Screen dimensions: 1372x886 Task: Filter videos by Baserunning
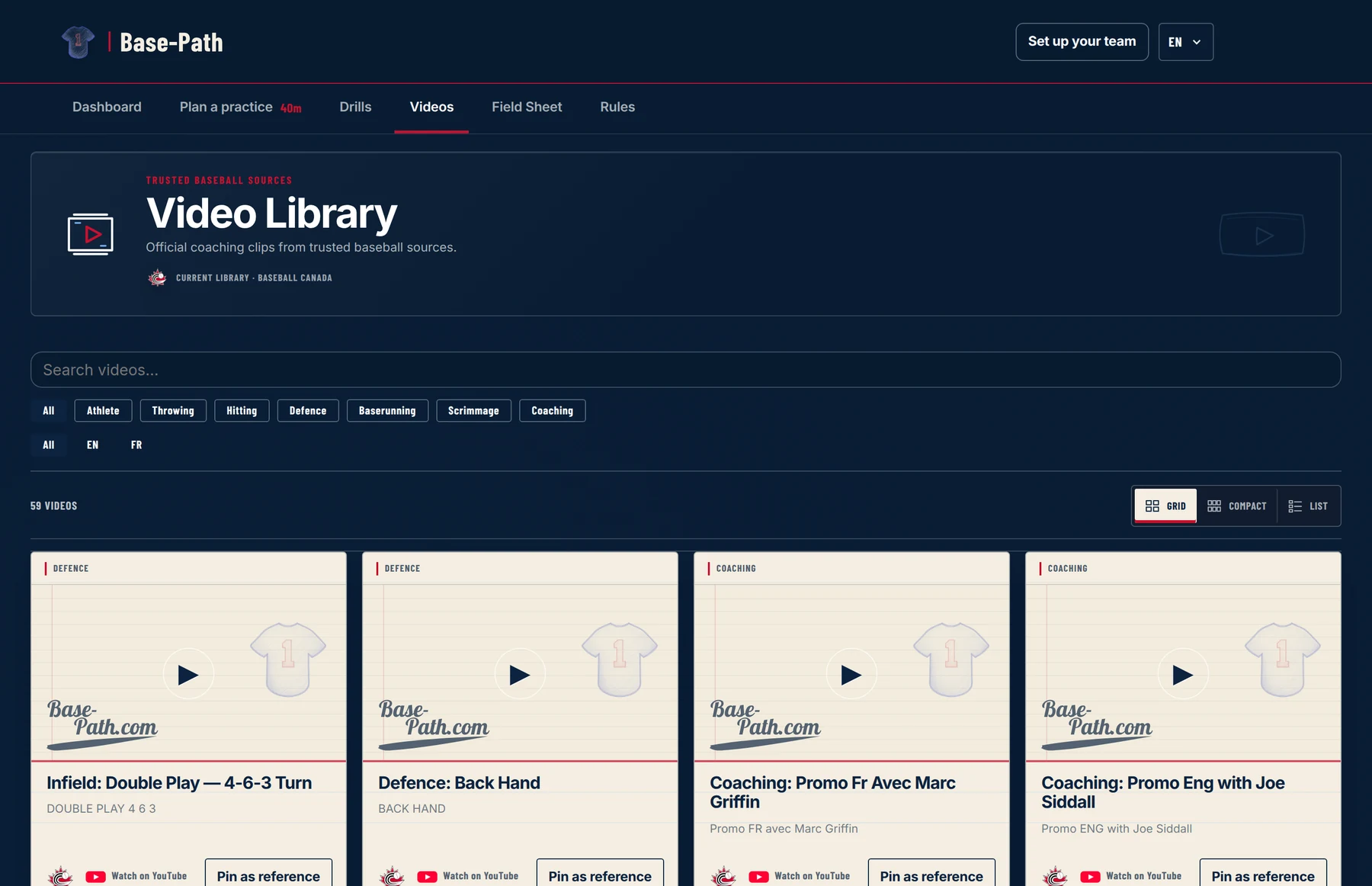[387, 410]
